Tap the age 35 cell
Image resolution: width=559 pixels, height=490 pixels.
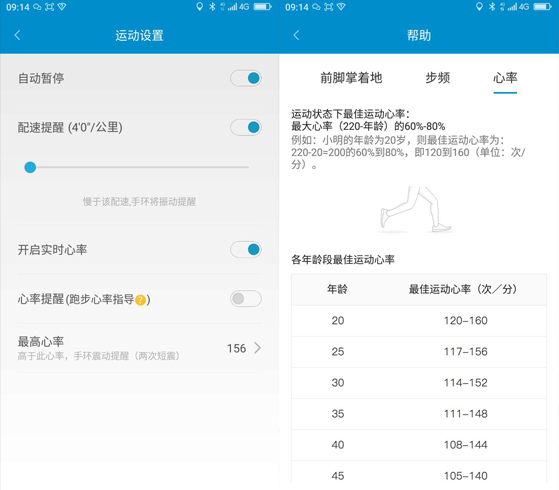coord(338,414)
